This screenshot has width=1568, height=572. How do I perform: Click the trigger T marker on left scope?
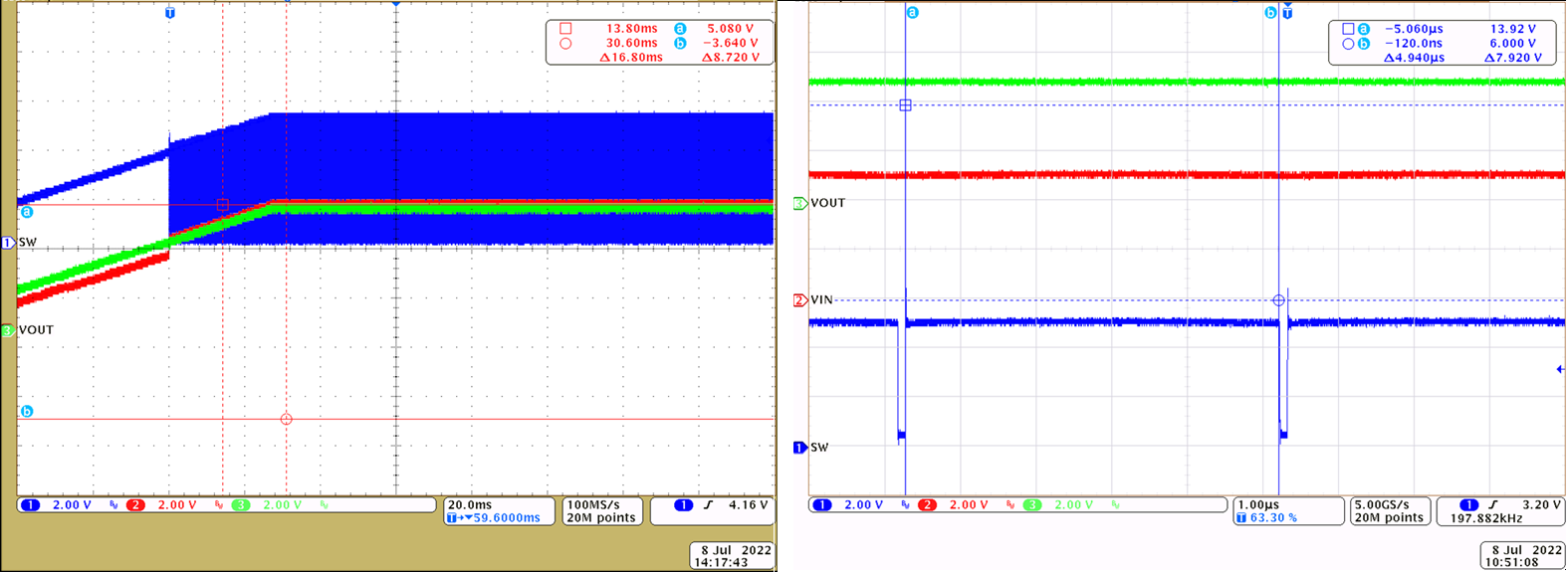tap(170, 13)
